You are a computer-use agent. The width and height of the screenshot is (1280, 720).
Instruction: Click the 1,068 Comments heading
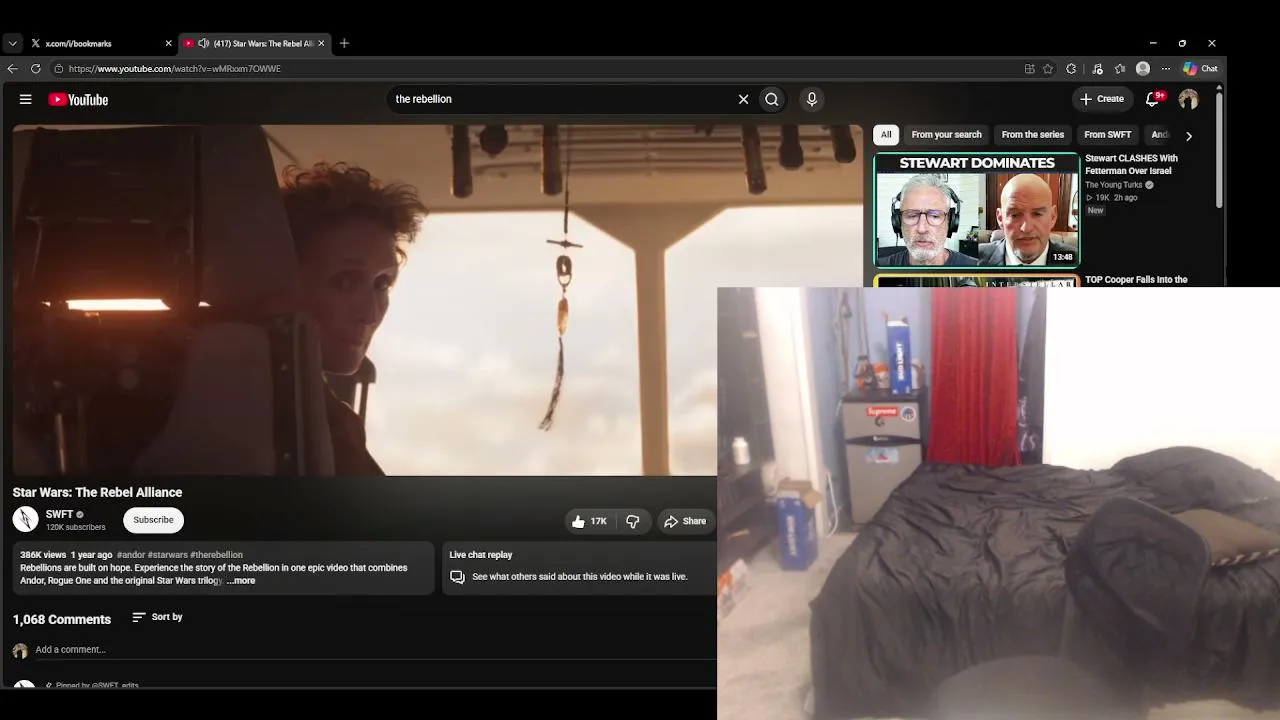pyautogui.click(x=62, y=619)
